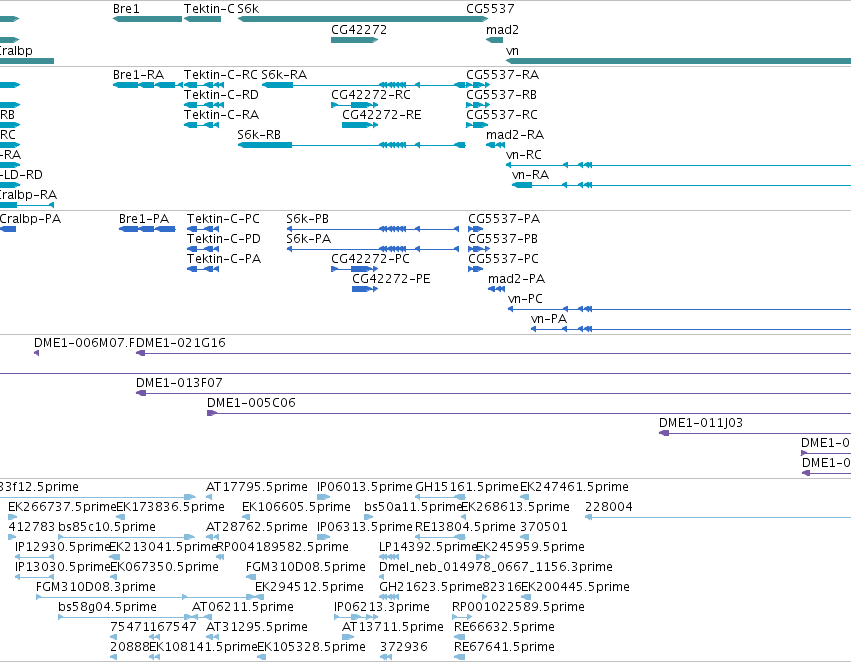Select transcript CG42272-RE label
This screenshot has height=662, width=851.
point(382,115)
